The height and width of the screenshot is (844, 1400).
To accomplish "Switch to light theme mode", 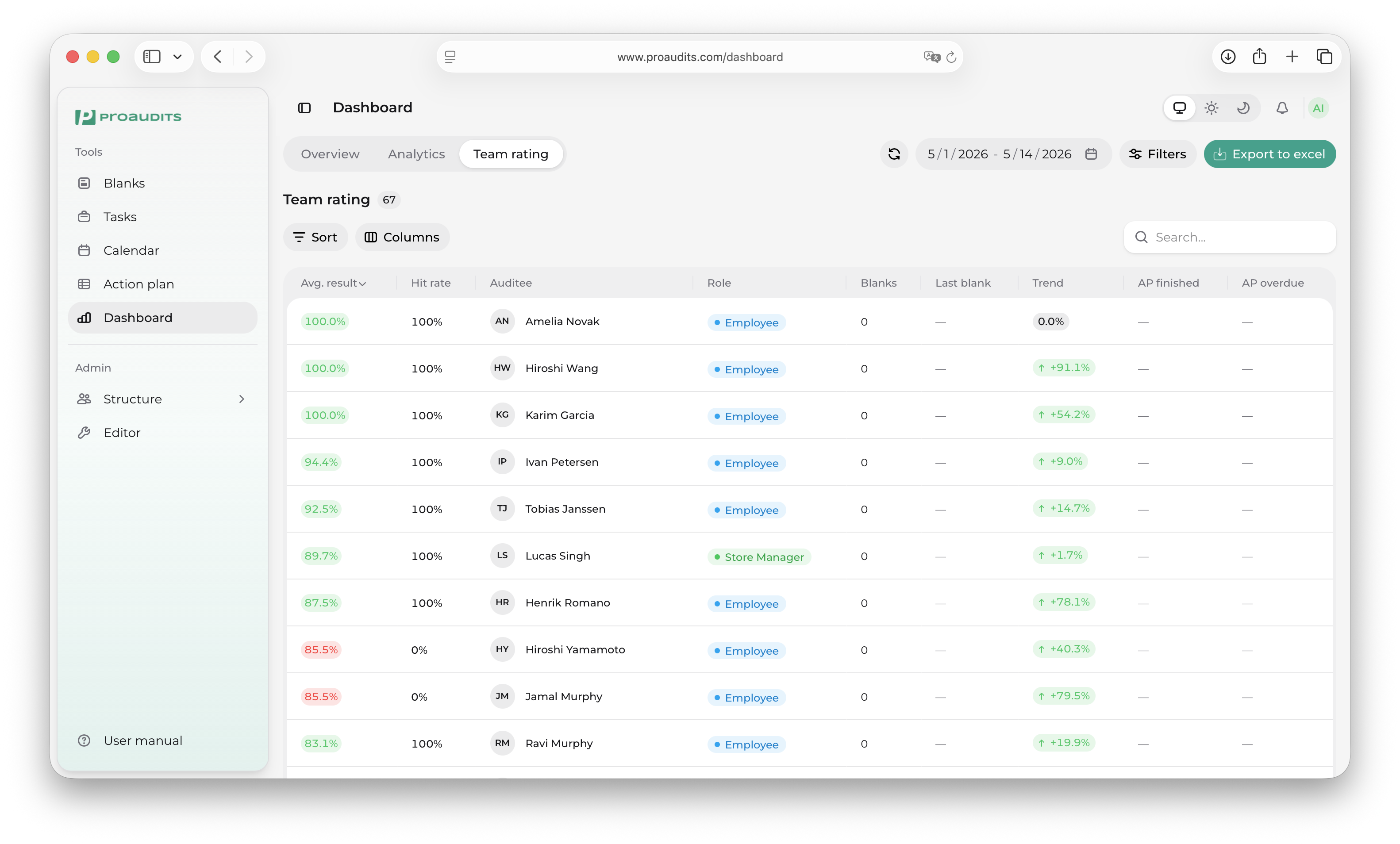I will [x=1212, y=107].
